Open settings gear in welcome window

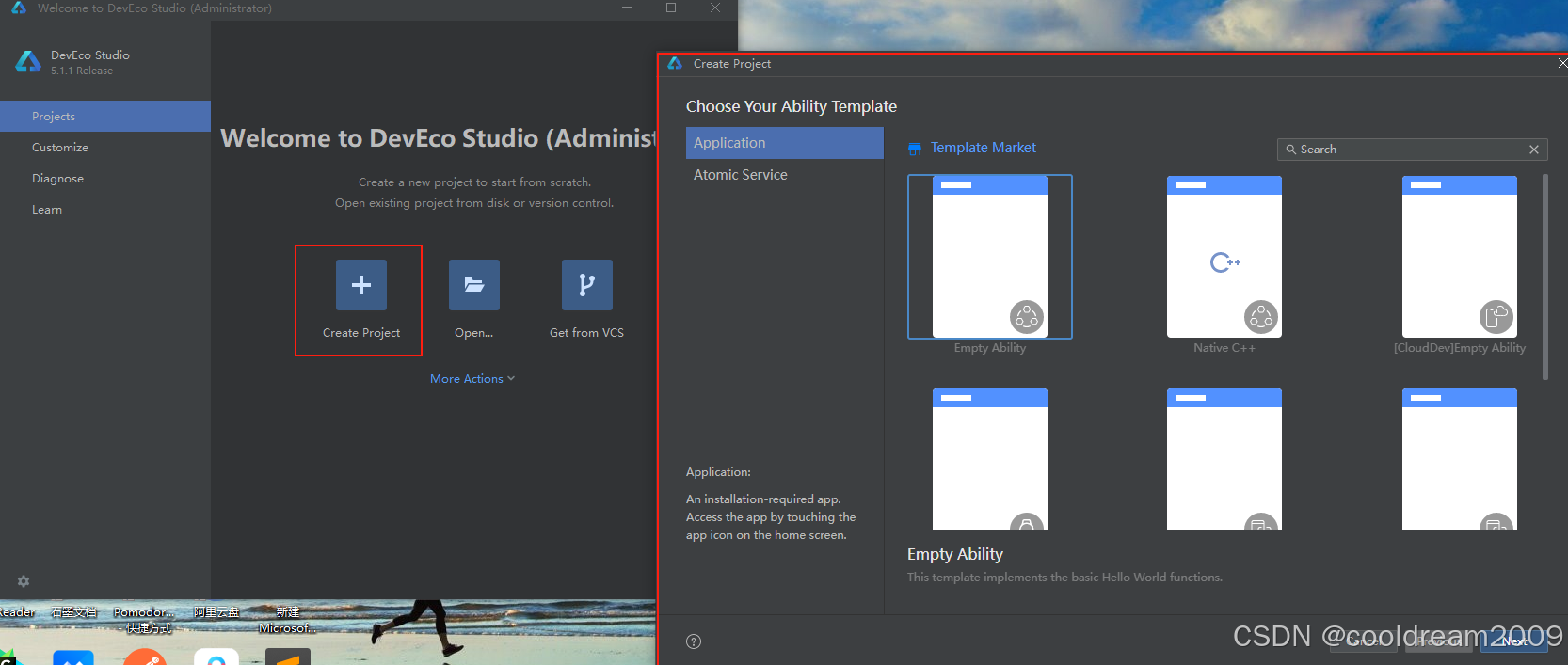(24, 581)
